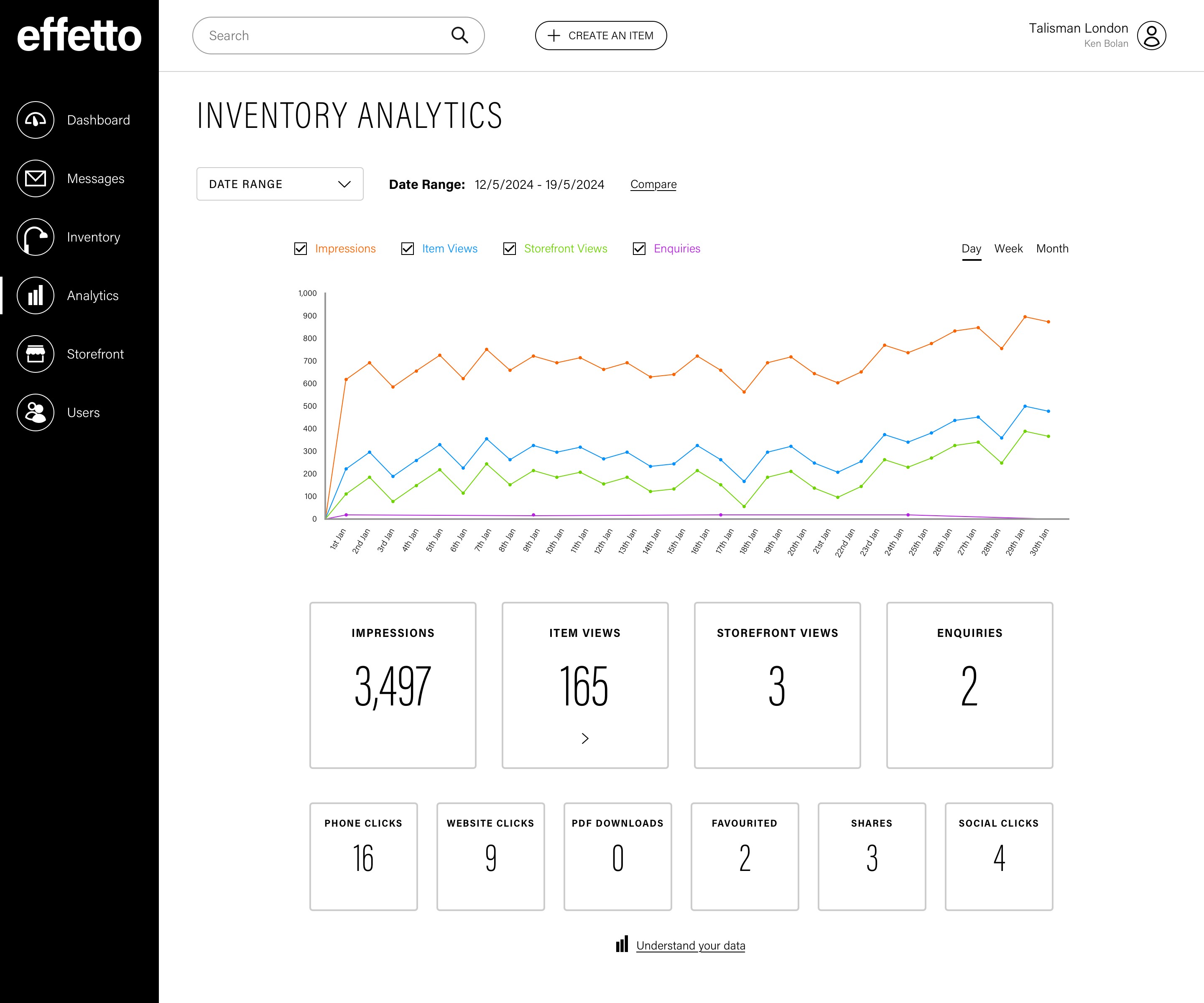The width and height of the screenshot is (1204, 1003).
Task: Click the search magnifier icon
Action: coord(459,36)
